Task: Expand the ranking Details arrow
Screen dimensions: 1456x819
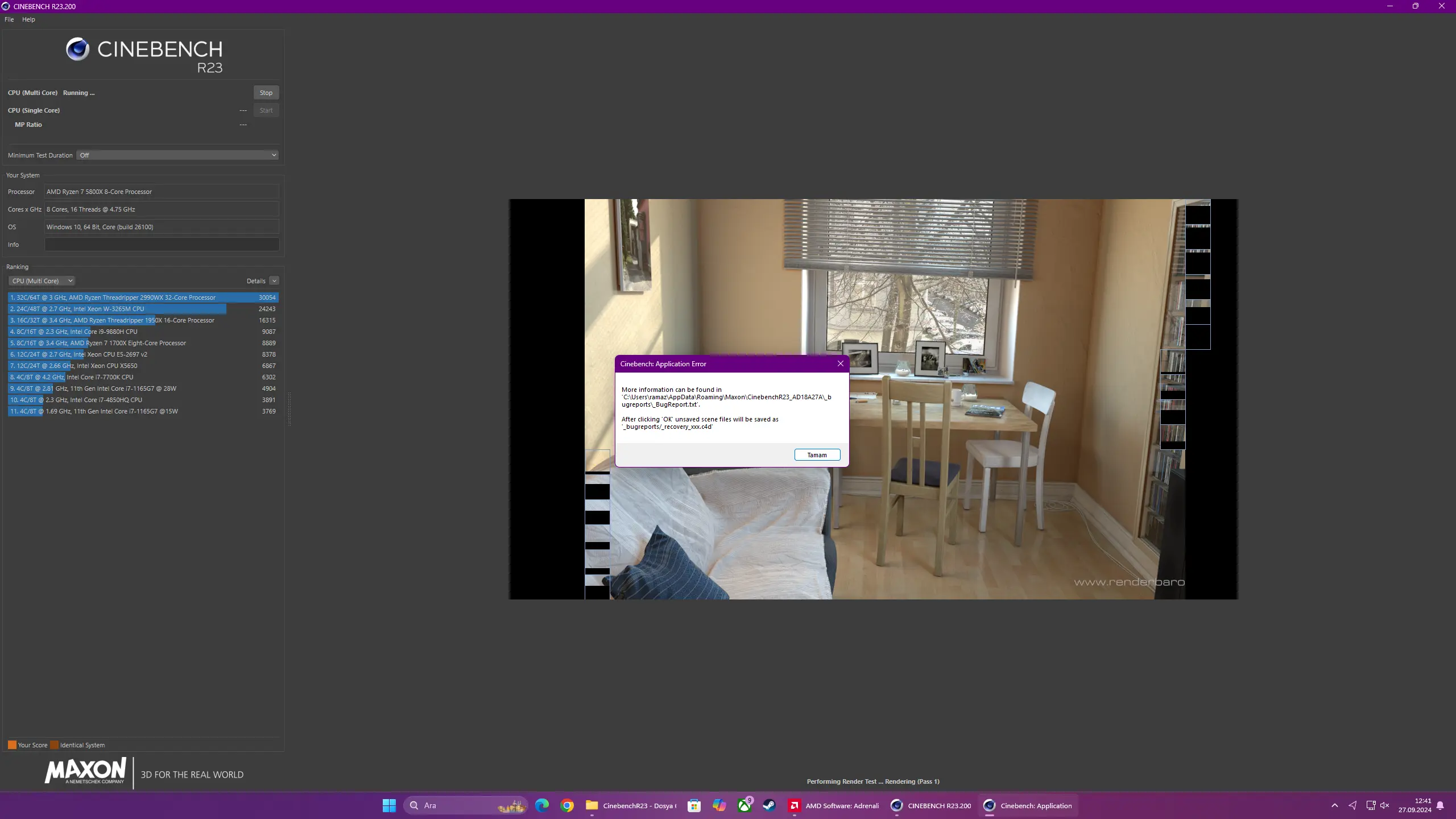Action: click(274, 281)
